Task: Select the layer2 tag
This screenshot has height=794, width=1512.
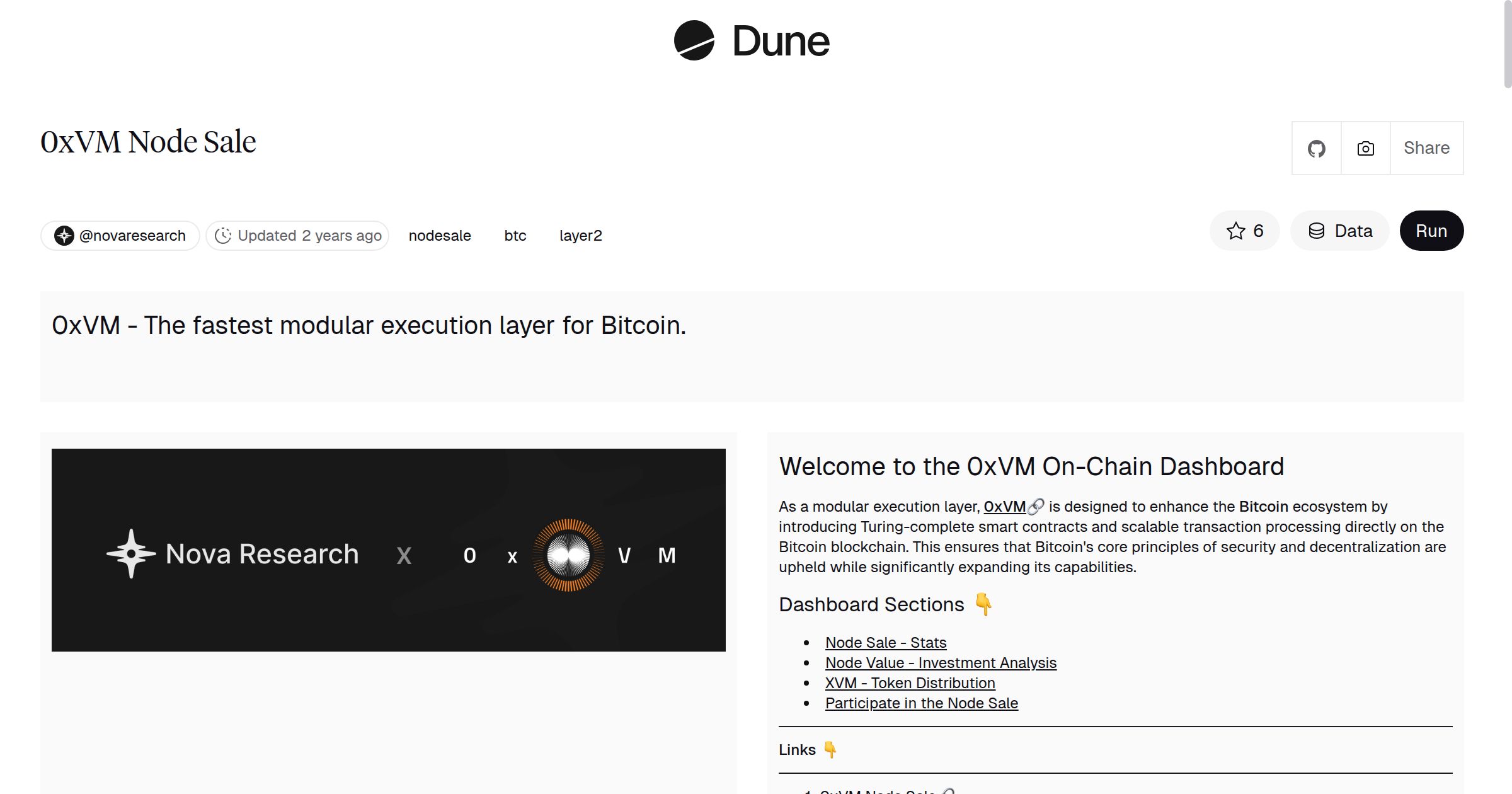Action: coord(581,235)
